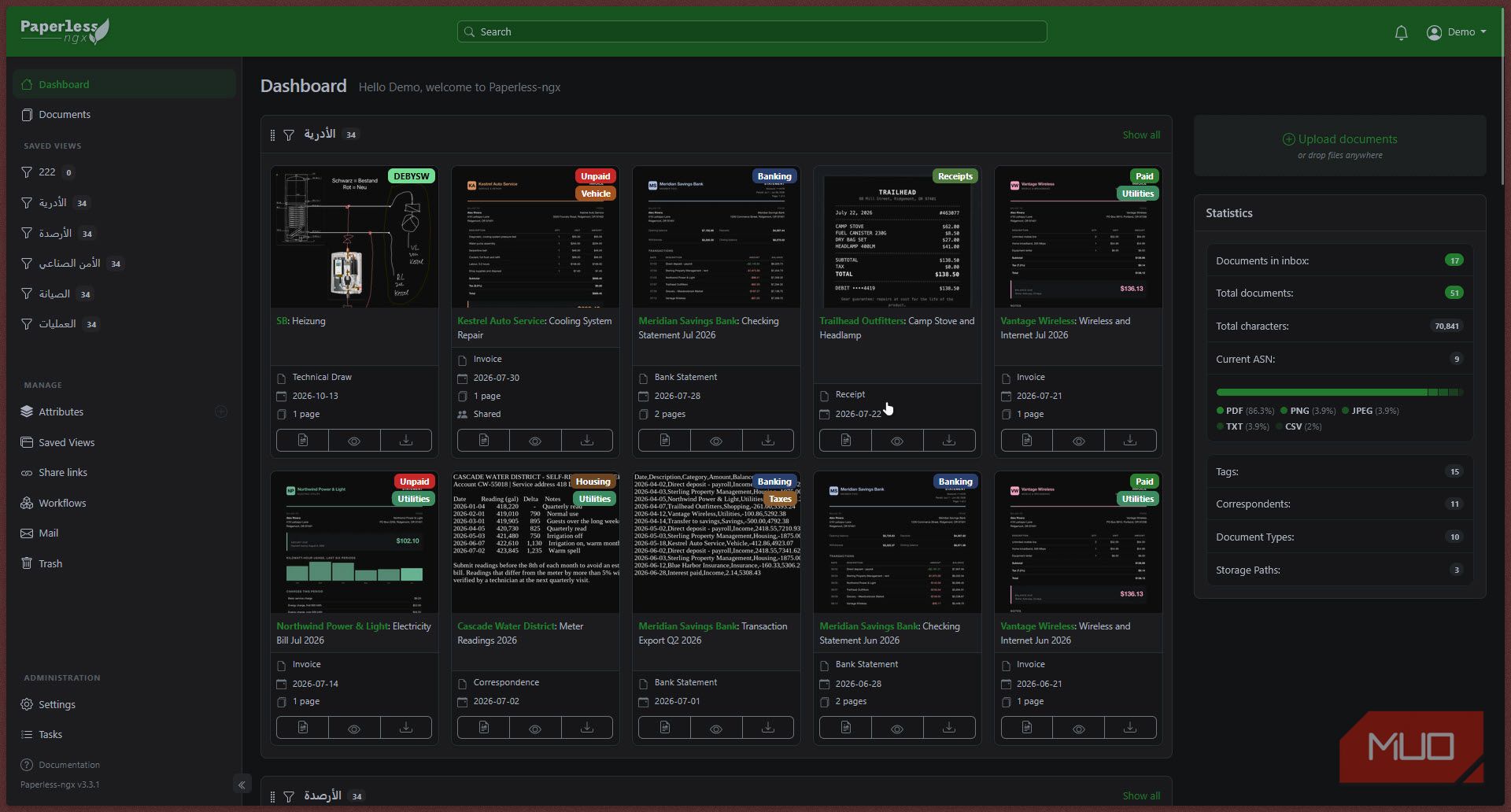Open details of Transaction Export Q2 2026

(664, 728)
